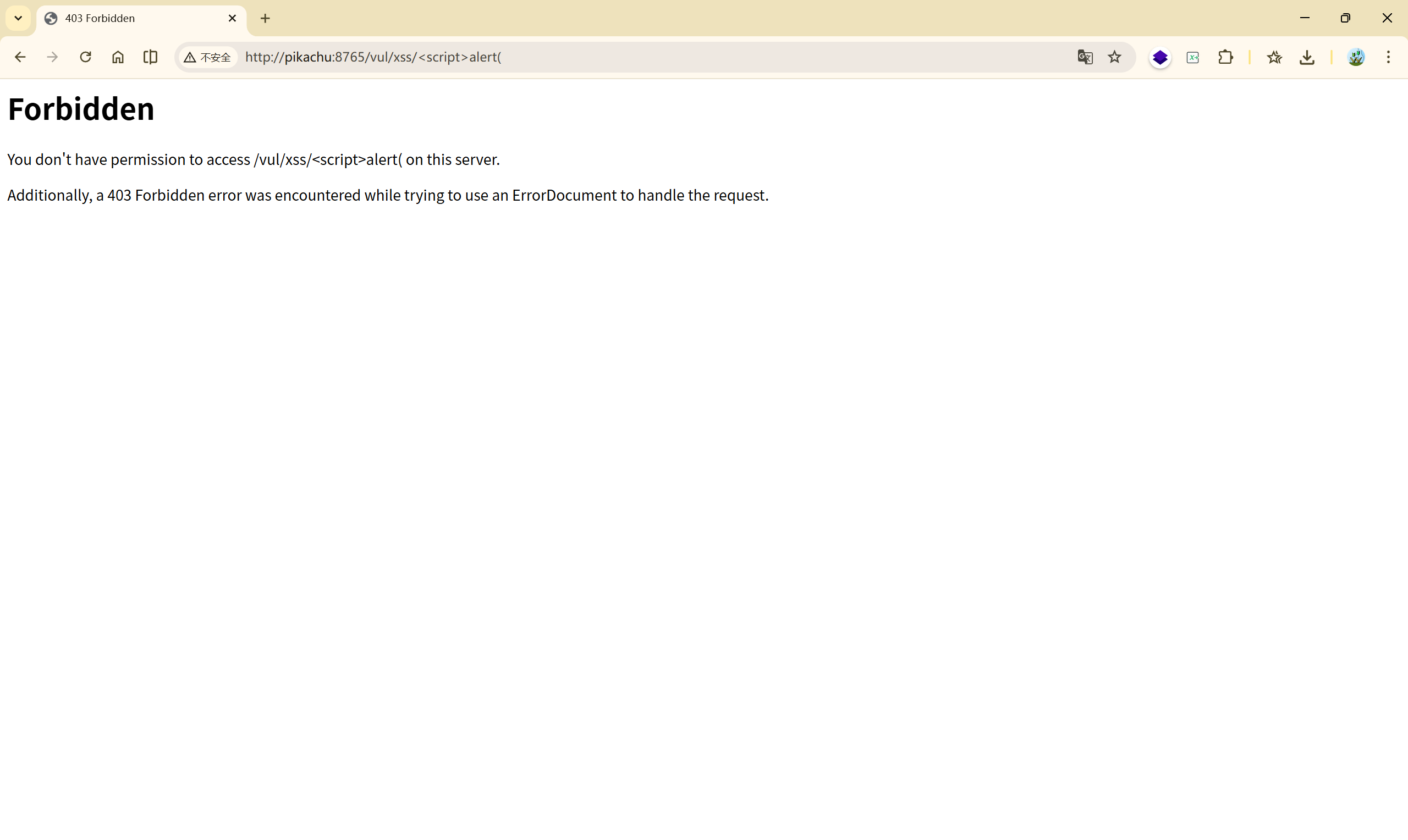Show the downloads panel
The image size is (1408, 840).
coord(1307,57)
